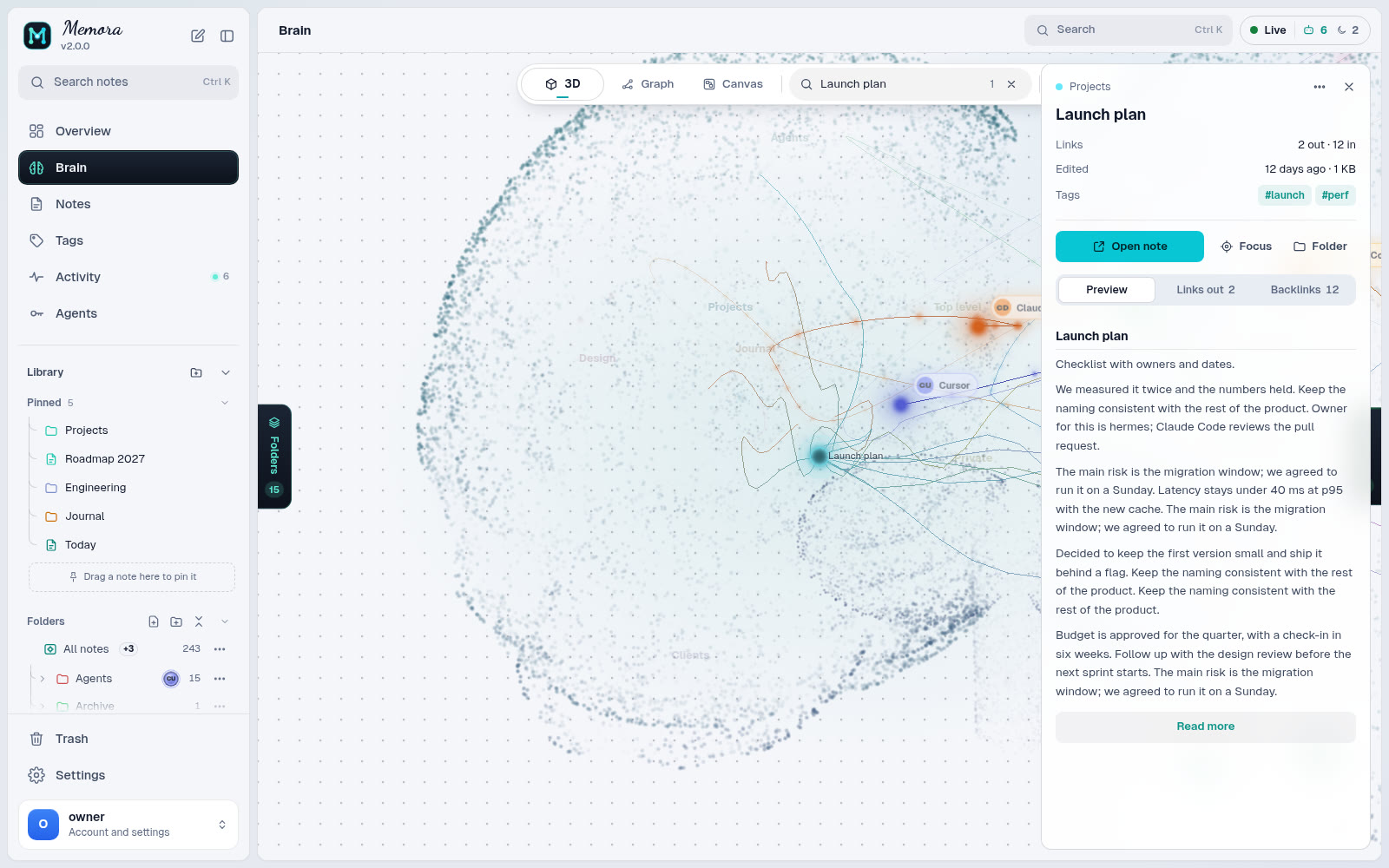This screenshot has height=868, width=1389.
Task: Open the Launch plan panel options menu
Action: click(x=1320, y=87)
